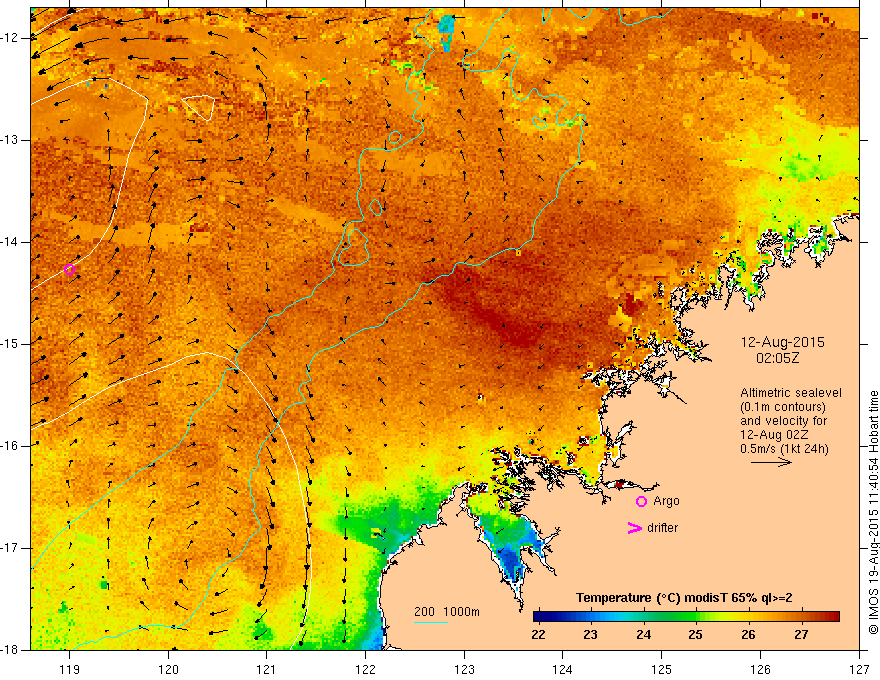880x680 pixels.
Task: Click the '127' longitude axis label
Action: tap(859, 669)
